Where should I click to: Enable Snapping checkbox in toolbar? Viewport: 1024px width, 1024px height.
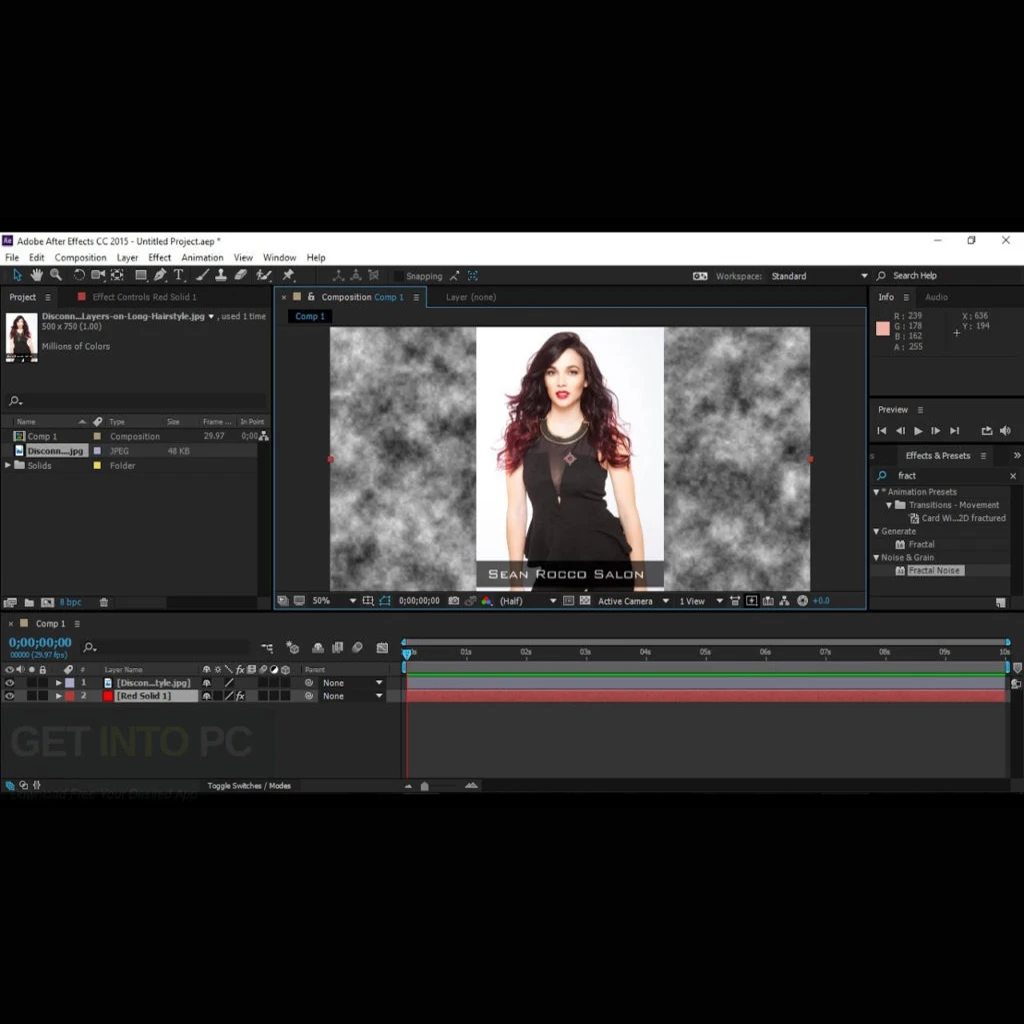(398, 276)
